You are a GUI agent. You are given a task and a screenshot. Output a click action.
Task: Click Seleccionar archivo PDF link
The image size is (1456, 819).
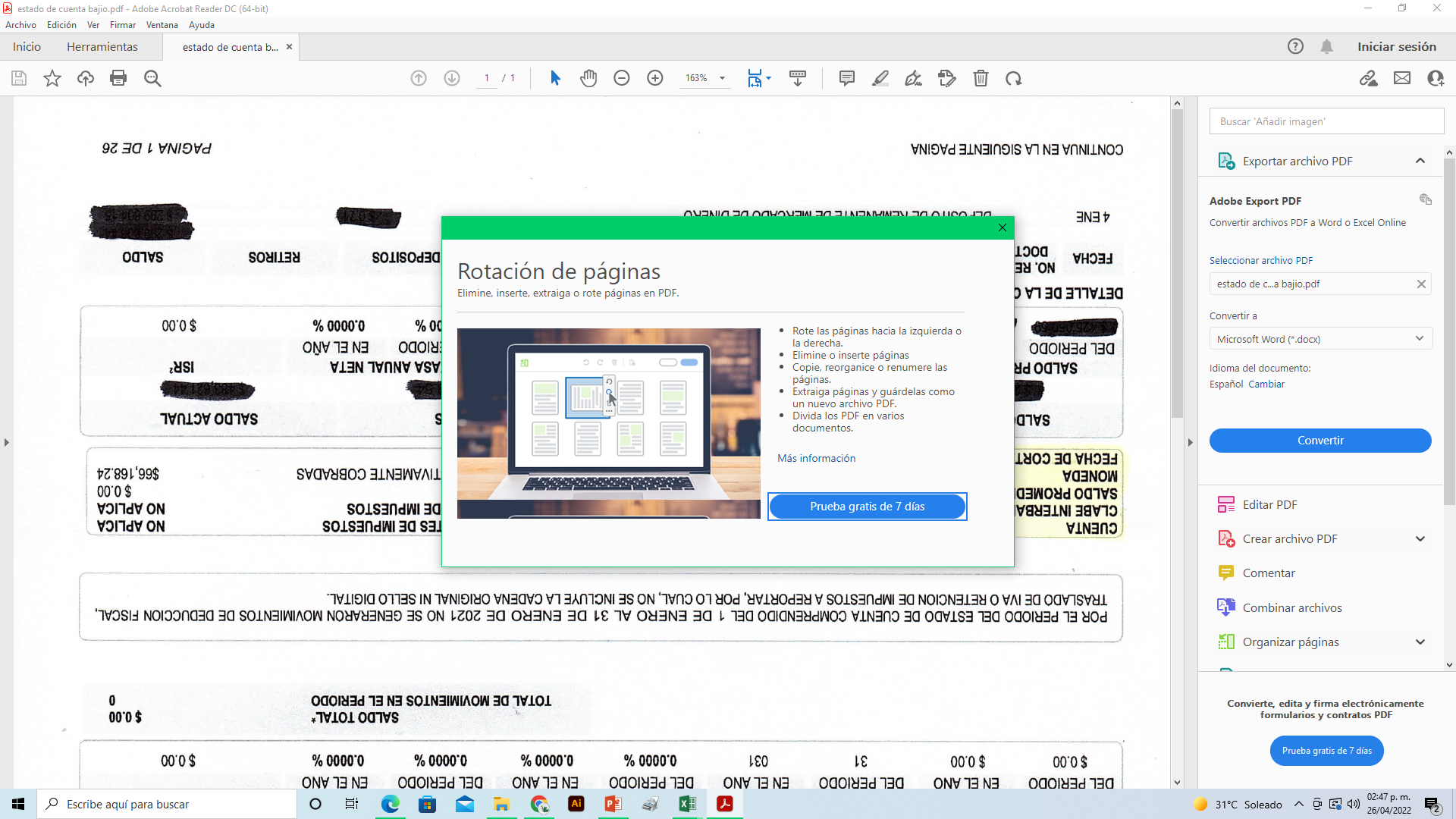click(x=1261, y=260)
